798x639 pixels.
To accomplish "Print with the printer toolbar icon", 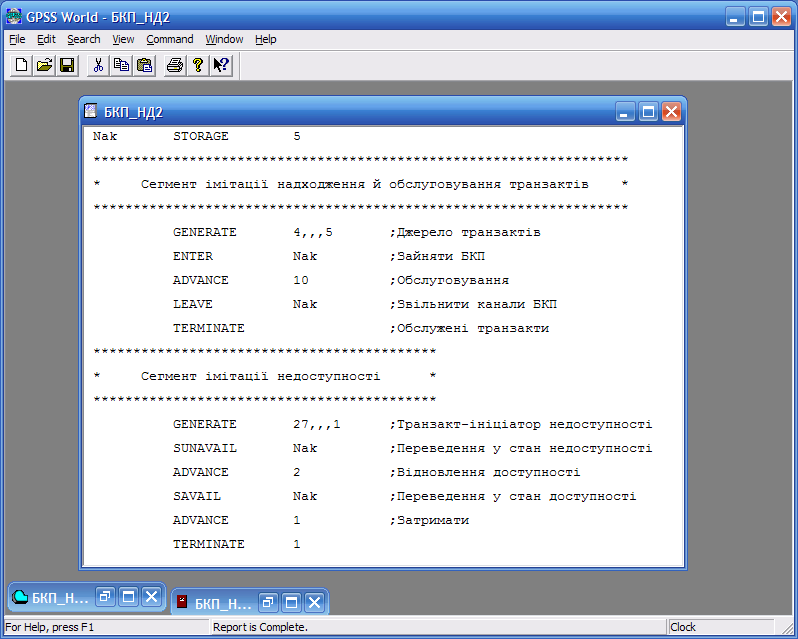I will pos(175,66).
